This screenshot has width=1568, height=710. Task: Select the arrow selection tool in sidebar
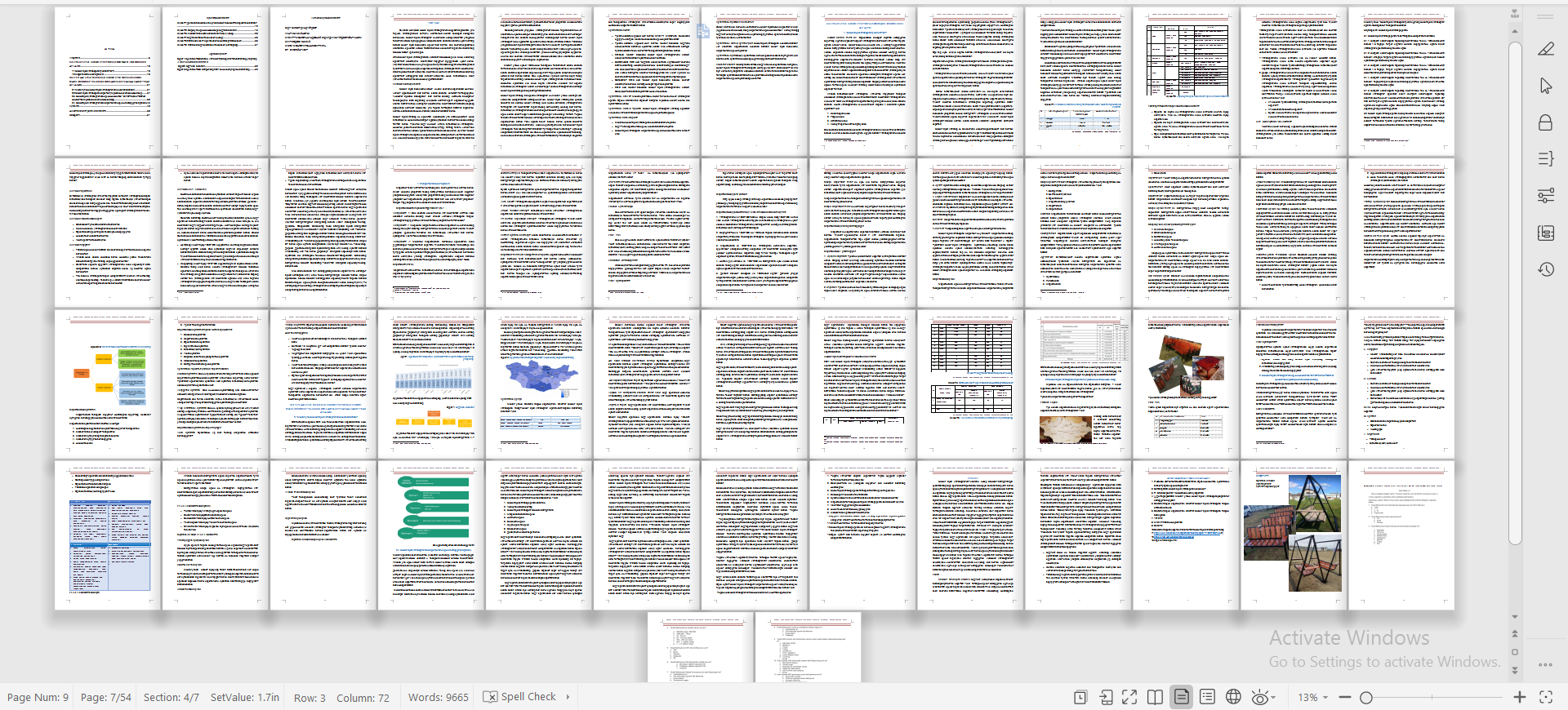(x=1545, y=86)
